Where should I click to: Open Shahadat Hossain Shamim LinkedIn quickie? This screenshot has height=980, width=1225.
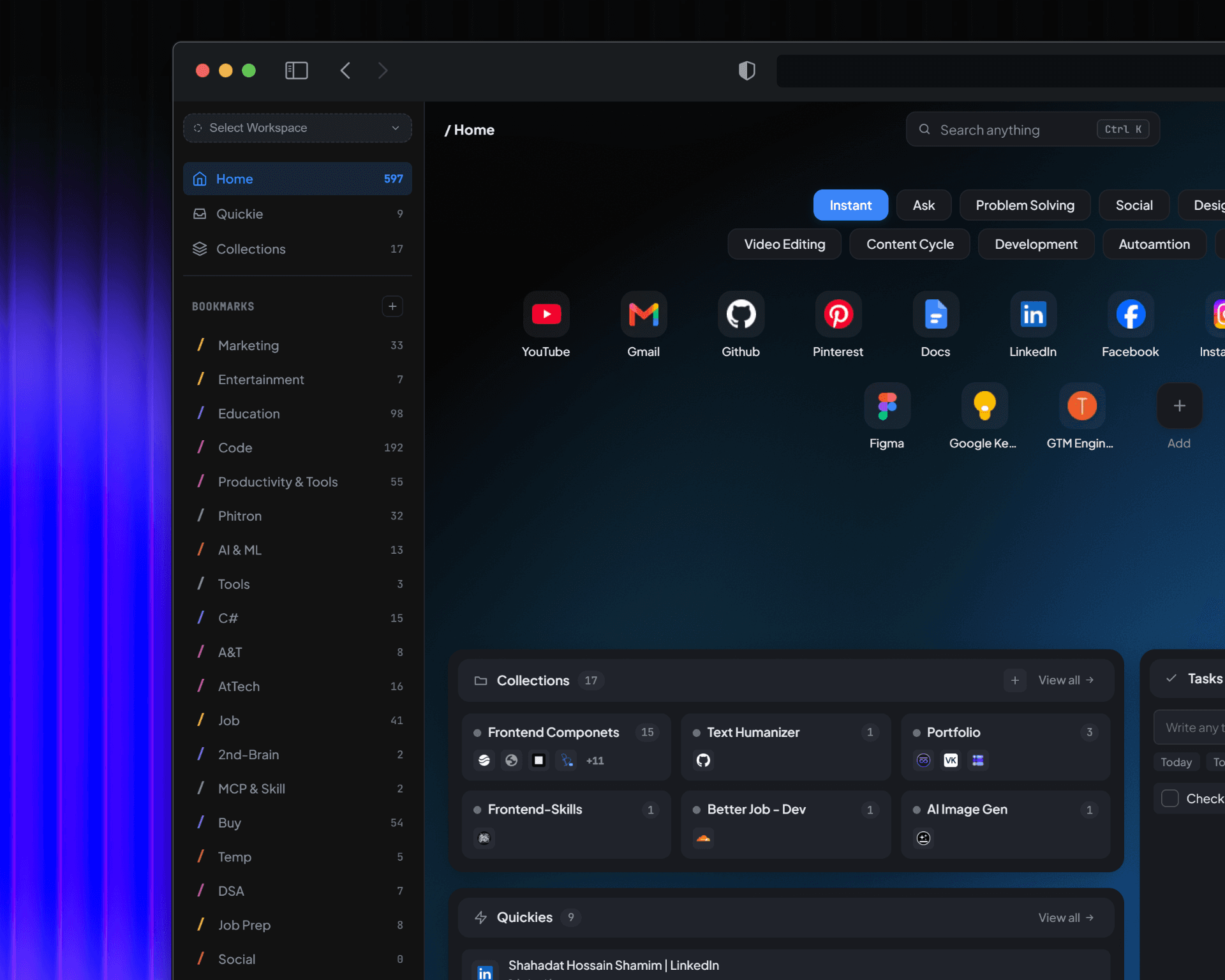[x=785, y=965]
